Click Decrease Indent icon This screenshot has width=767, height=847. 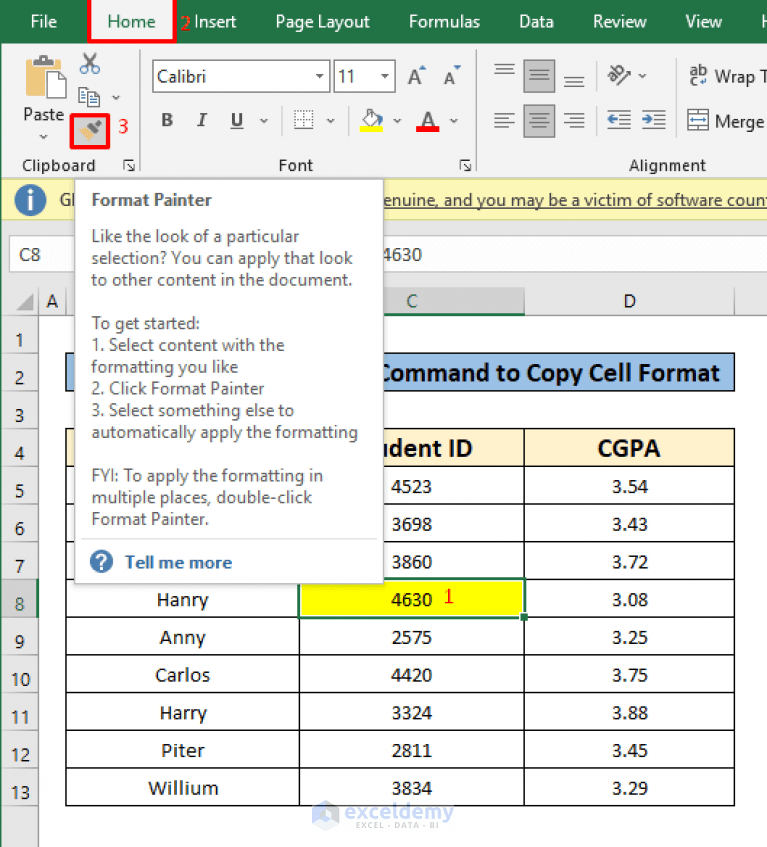[619, 120]
